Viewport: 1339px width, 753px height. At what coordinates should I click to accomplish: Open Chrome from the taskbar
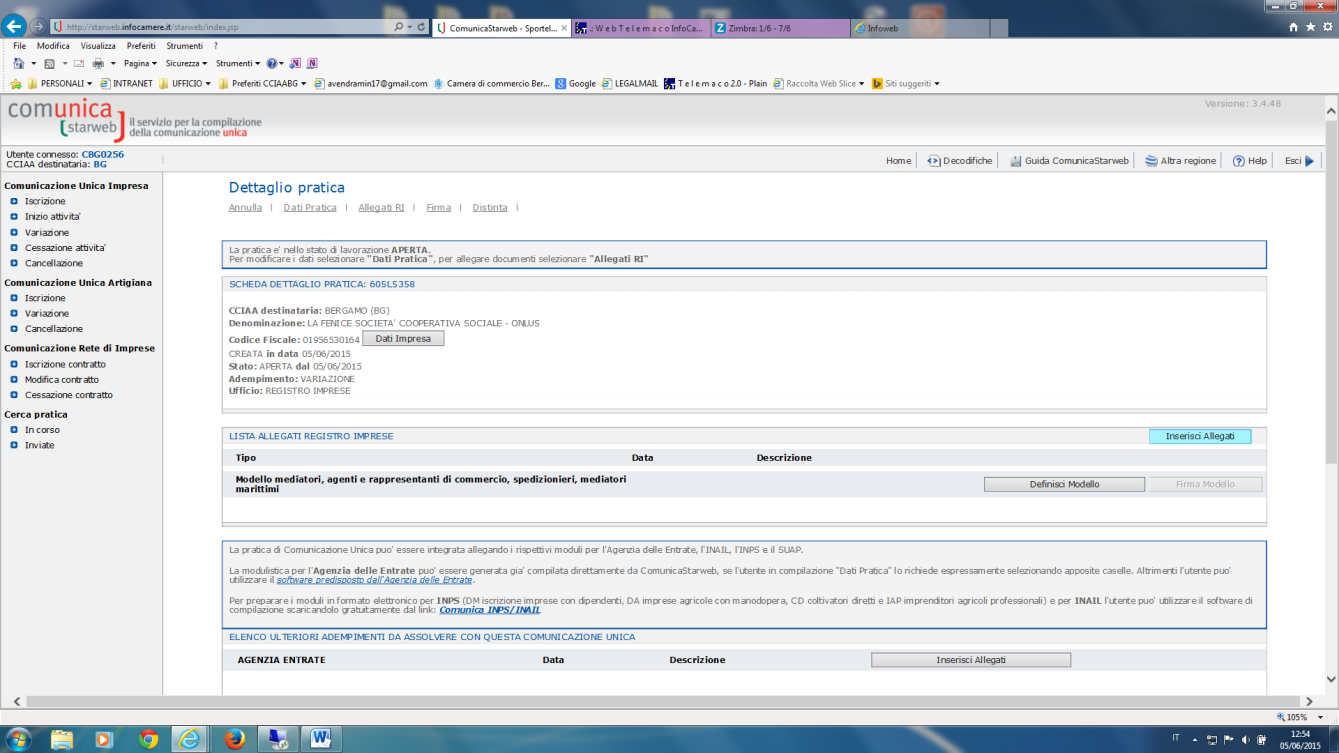pyautogui.click(x=149, y=739)
